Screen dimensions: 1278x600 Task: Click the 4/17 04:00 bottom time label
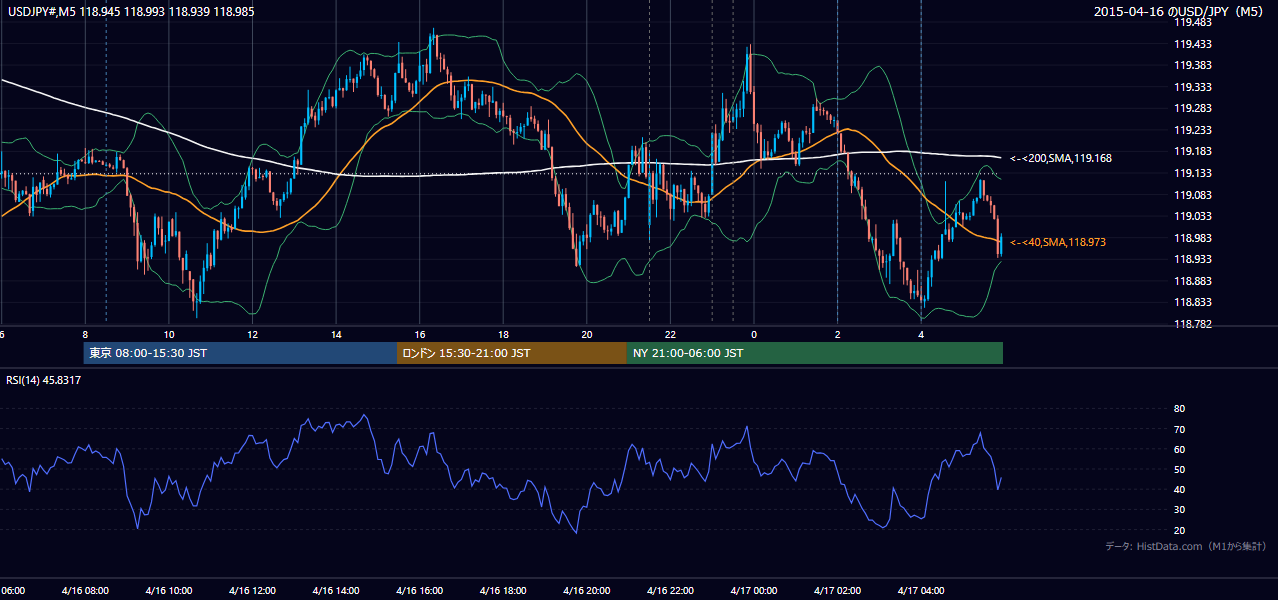coord(921,590)
